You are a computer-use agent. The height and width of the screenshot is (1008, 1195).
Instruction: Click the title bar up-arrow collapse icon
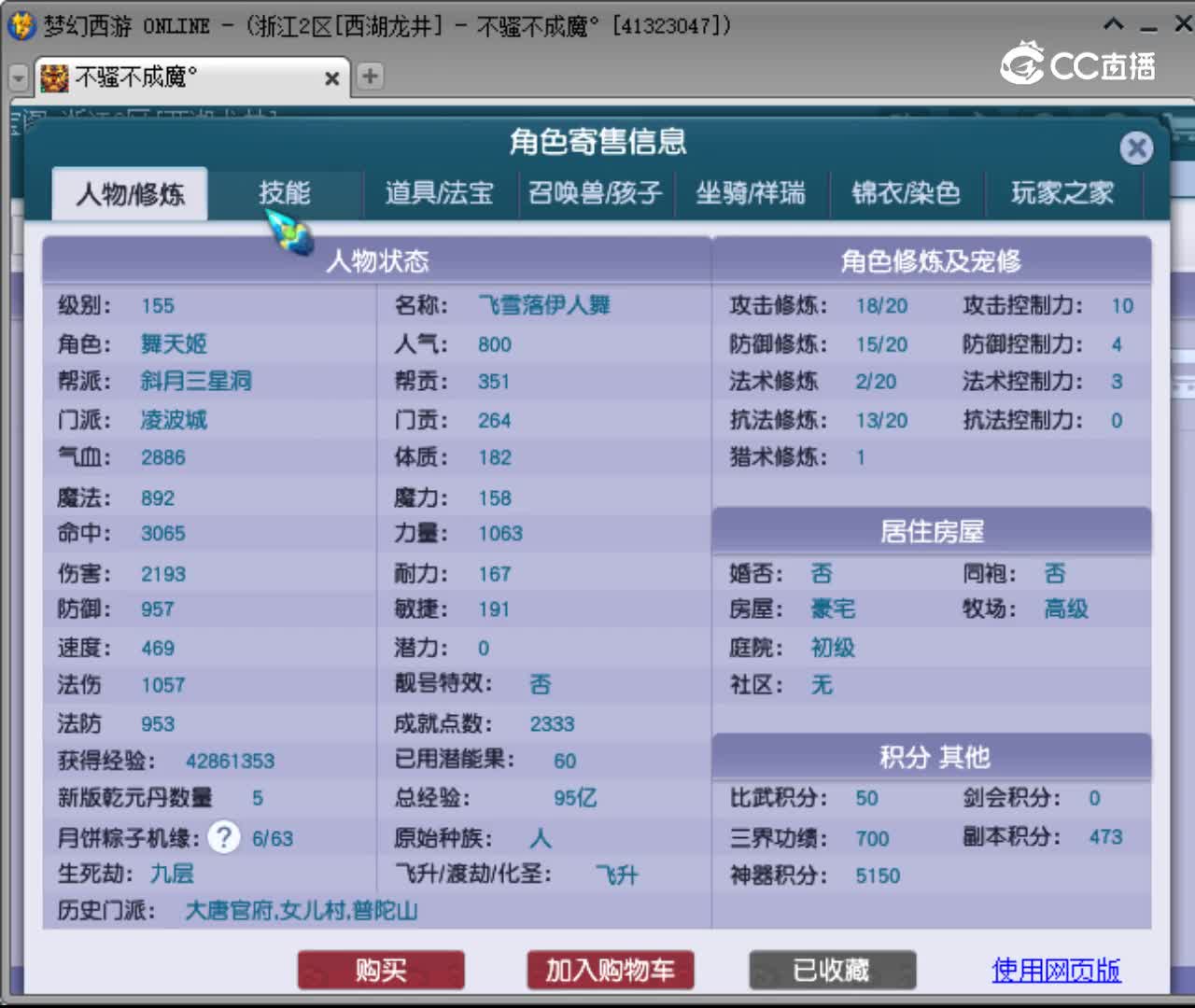click(x=1113, y=24)
